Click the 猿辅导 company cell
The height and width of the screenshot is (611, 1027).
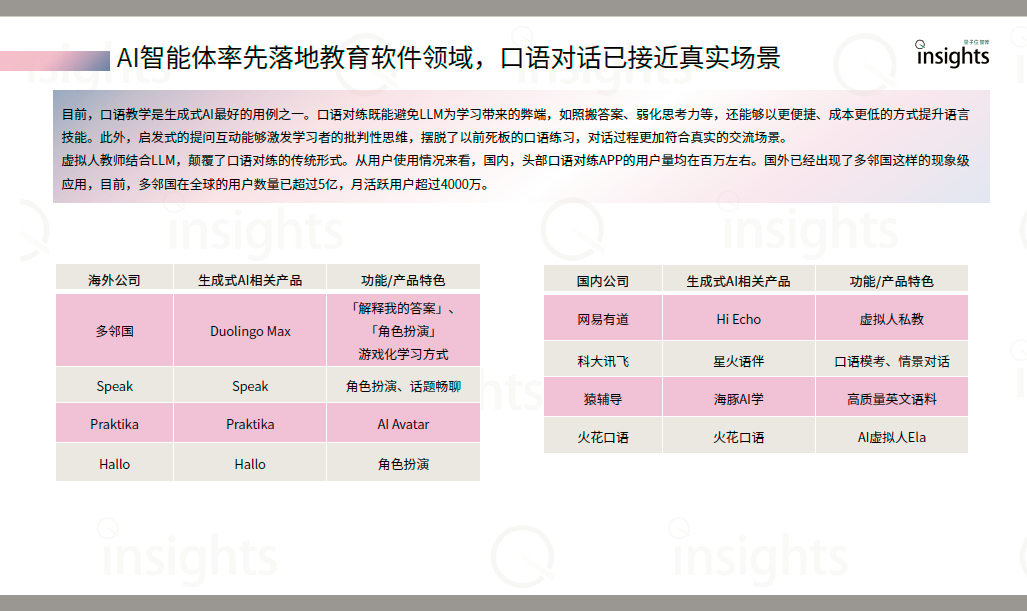click(x=603, y=399)
